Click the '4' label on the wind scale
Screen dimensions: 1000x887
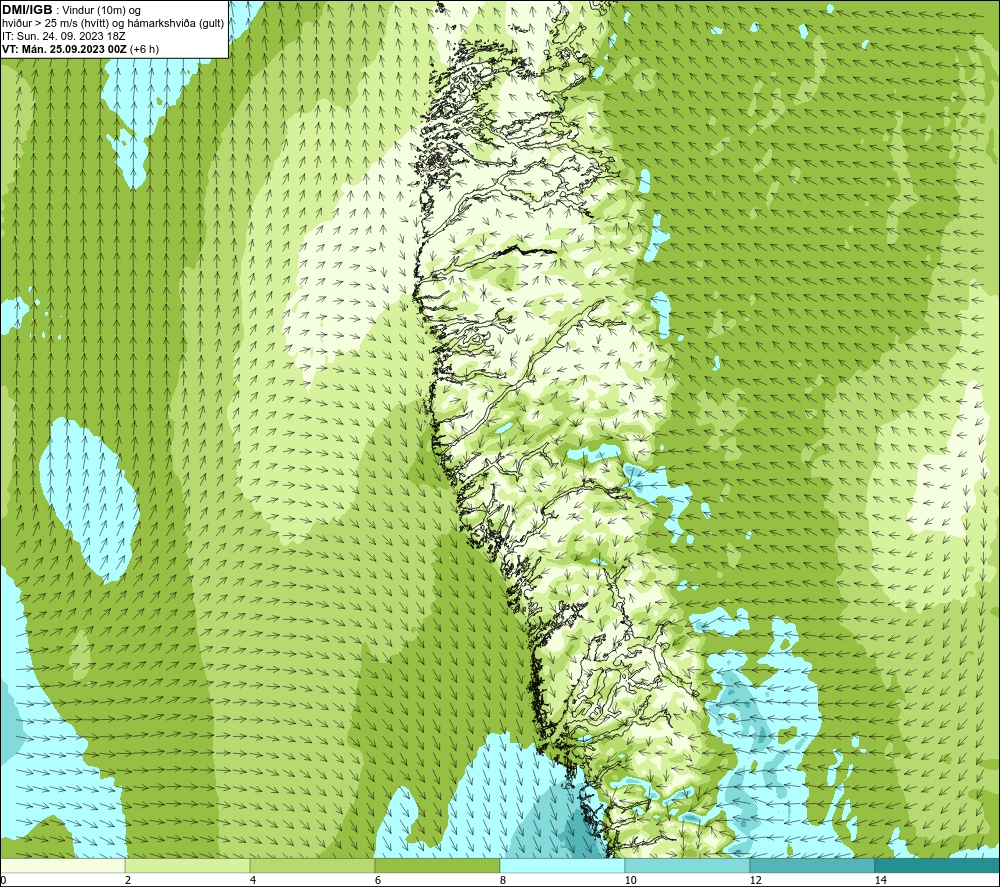253,880
